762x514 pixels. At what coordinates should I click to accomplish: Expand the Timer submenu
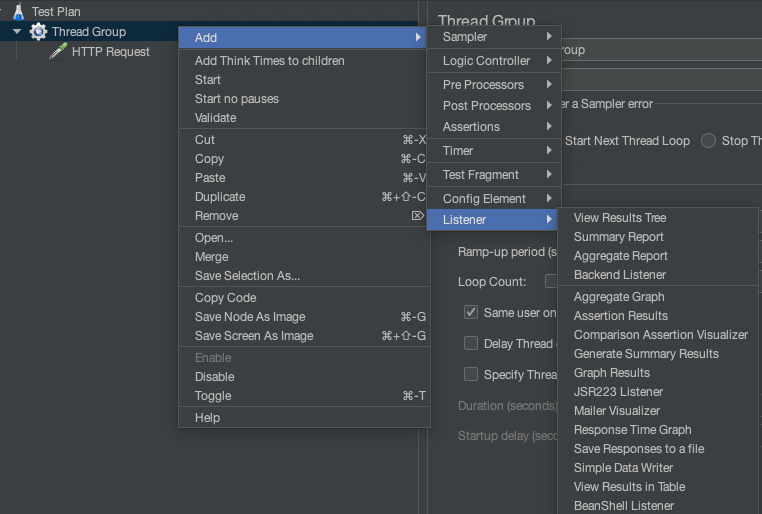click(x=494, y=151)
